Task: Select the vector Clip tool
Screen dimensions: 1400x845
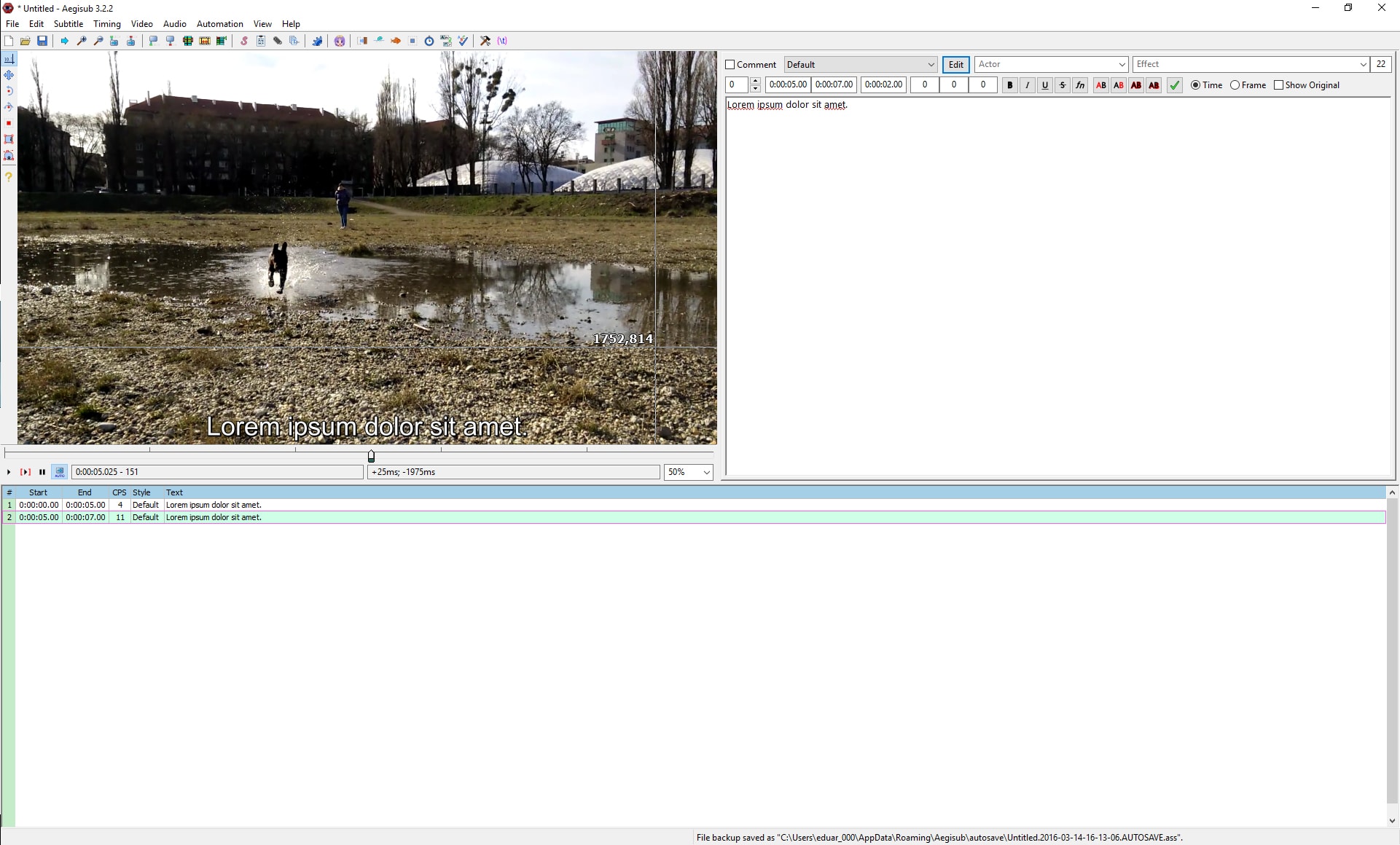Action: point(9,155)
